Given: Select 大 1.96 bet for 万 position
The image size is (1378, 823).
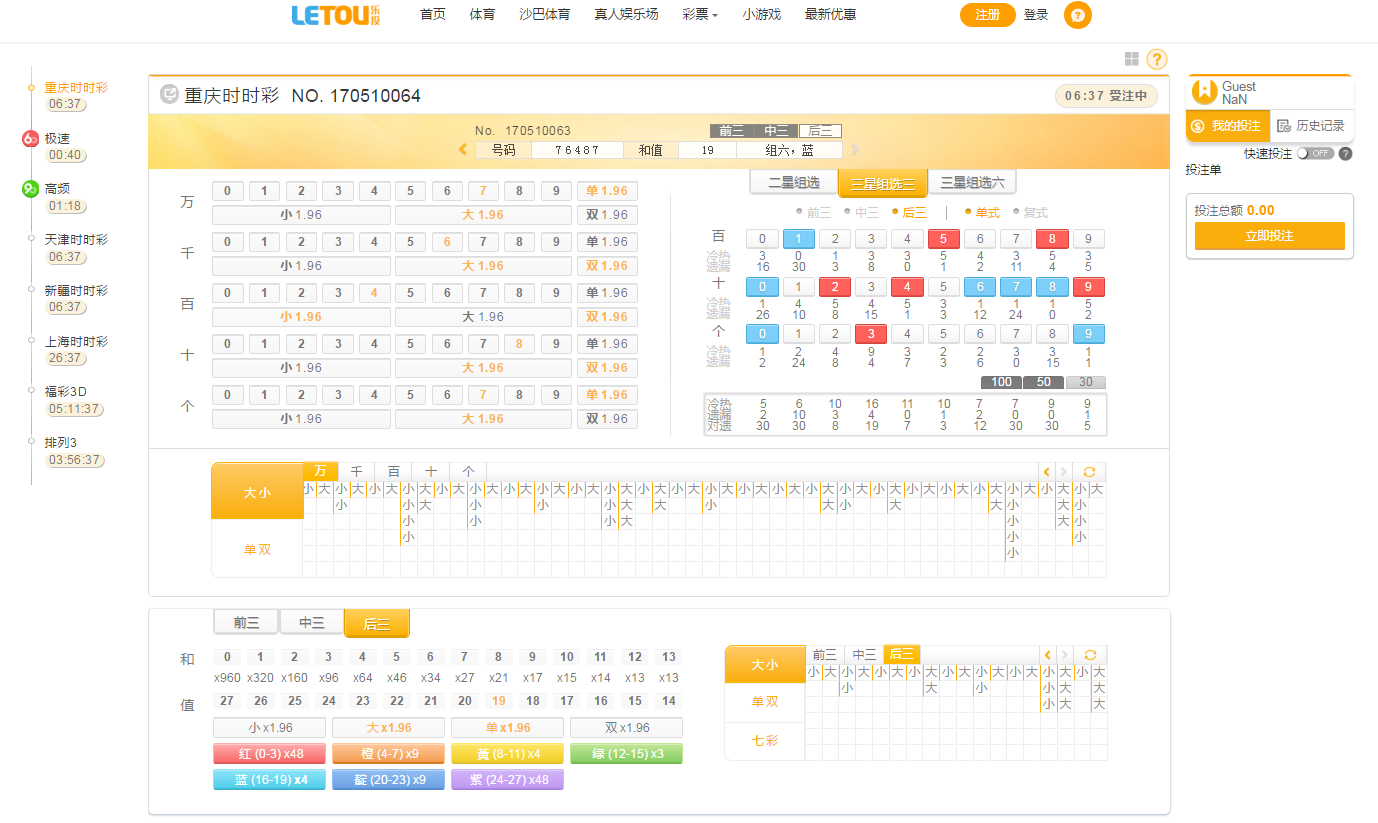Looking at the screenshot, I should click(483, 215).
